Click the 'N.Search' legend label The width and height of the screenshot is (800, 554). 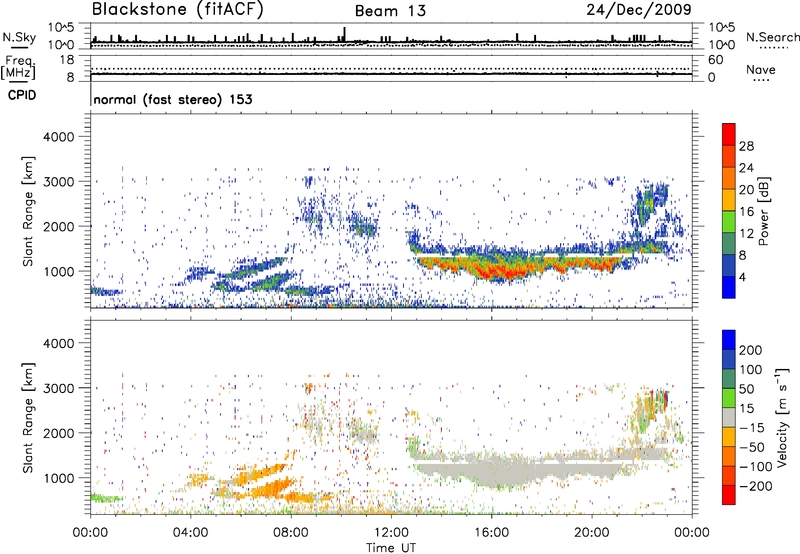point(772,37)
